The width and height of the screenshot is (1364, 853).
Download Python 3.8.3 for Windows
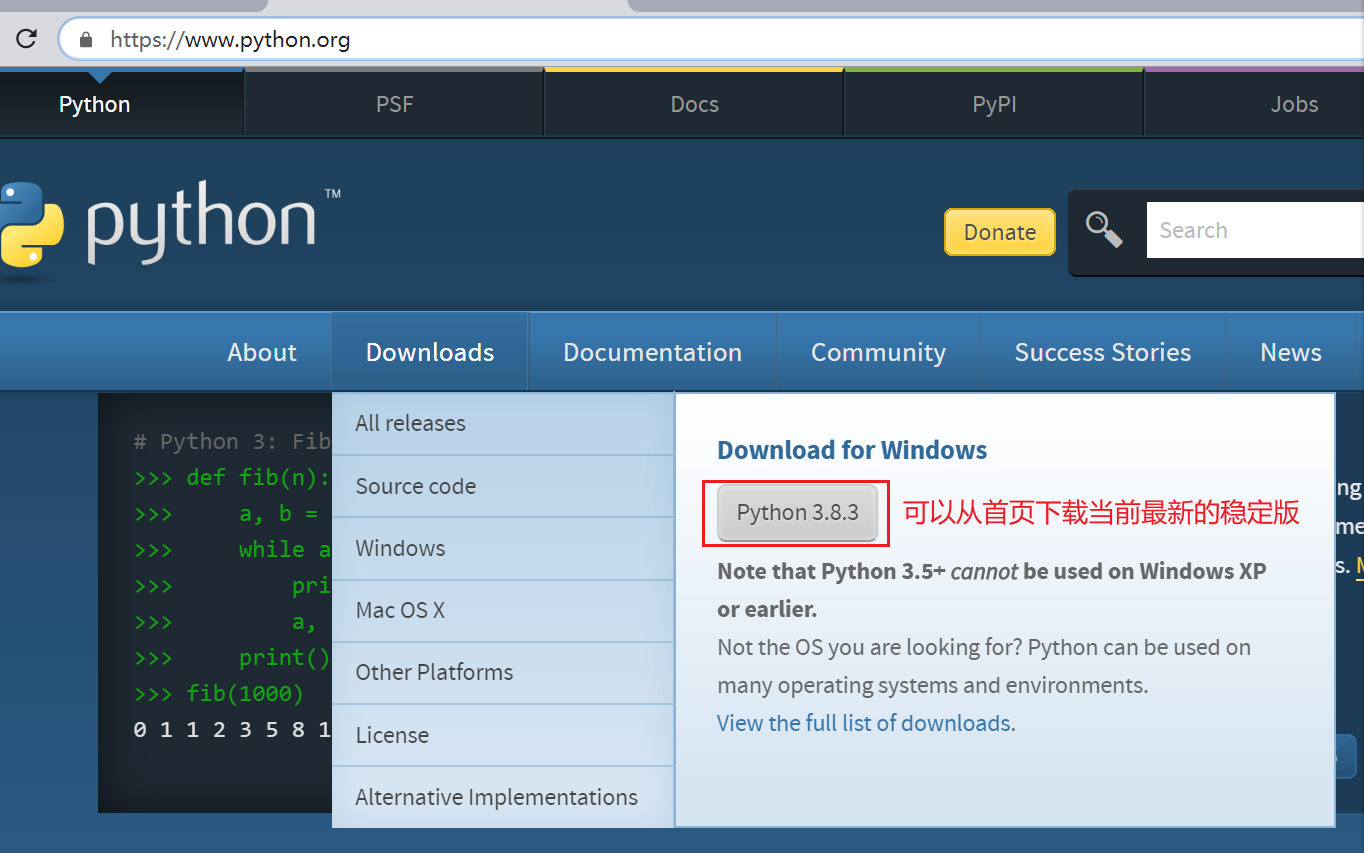797,513
